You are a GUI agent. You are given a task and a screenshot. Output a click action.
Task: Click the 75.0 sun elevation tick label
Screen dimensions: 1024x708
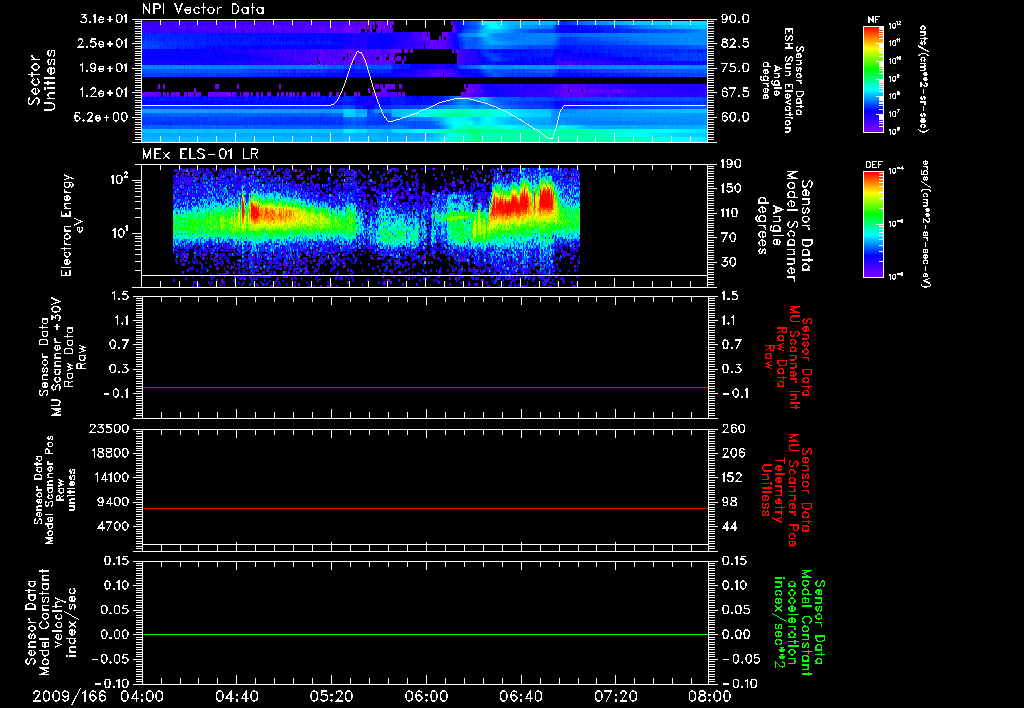pos(735,68)
